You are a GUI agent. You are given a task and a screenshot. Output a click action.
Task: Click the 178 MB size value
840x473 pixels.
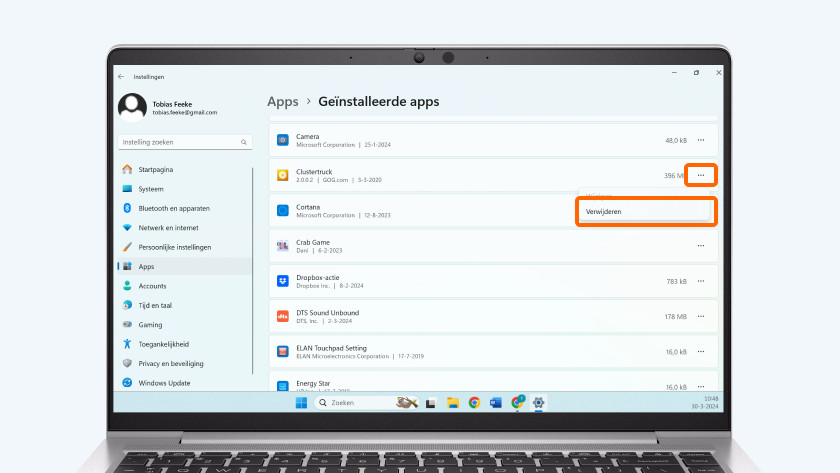[x=676, y=317]
